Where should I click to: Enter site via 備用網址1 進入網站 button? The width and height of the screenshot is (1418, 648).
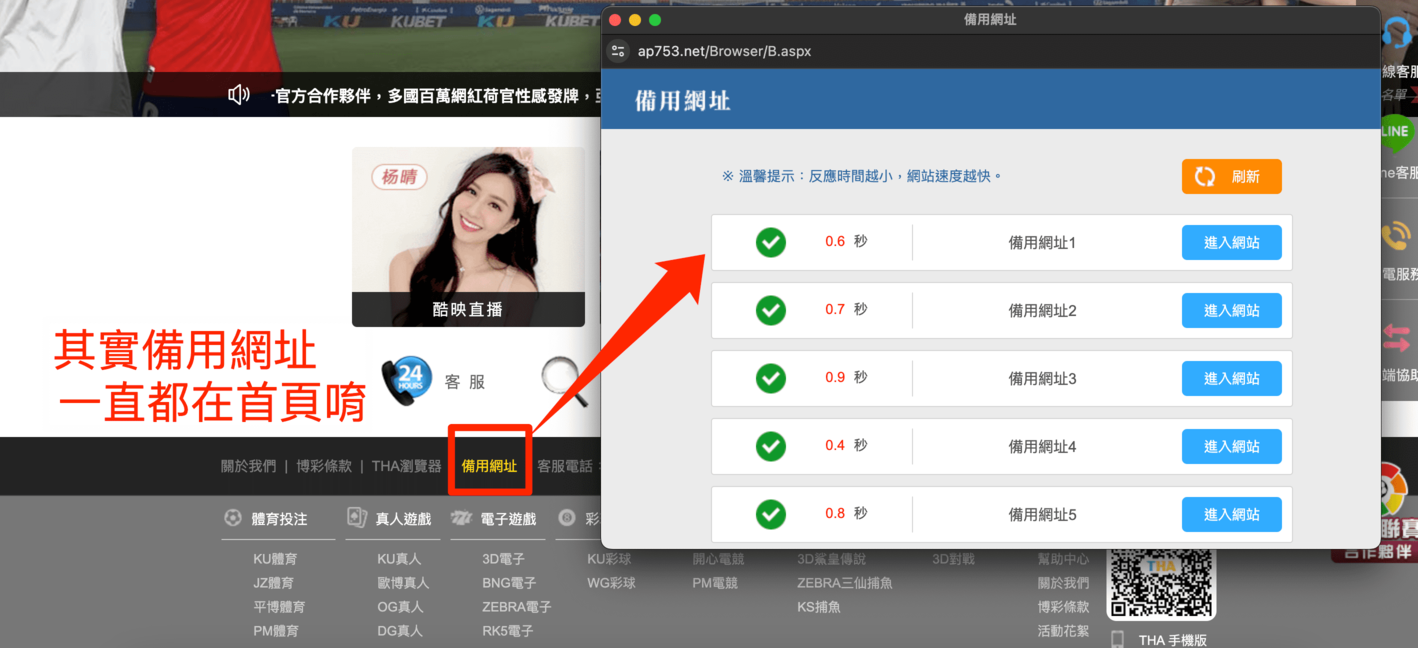[x=1231, y=243]
